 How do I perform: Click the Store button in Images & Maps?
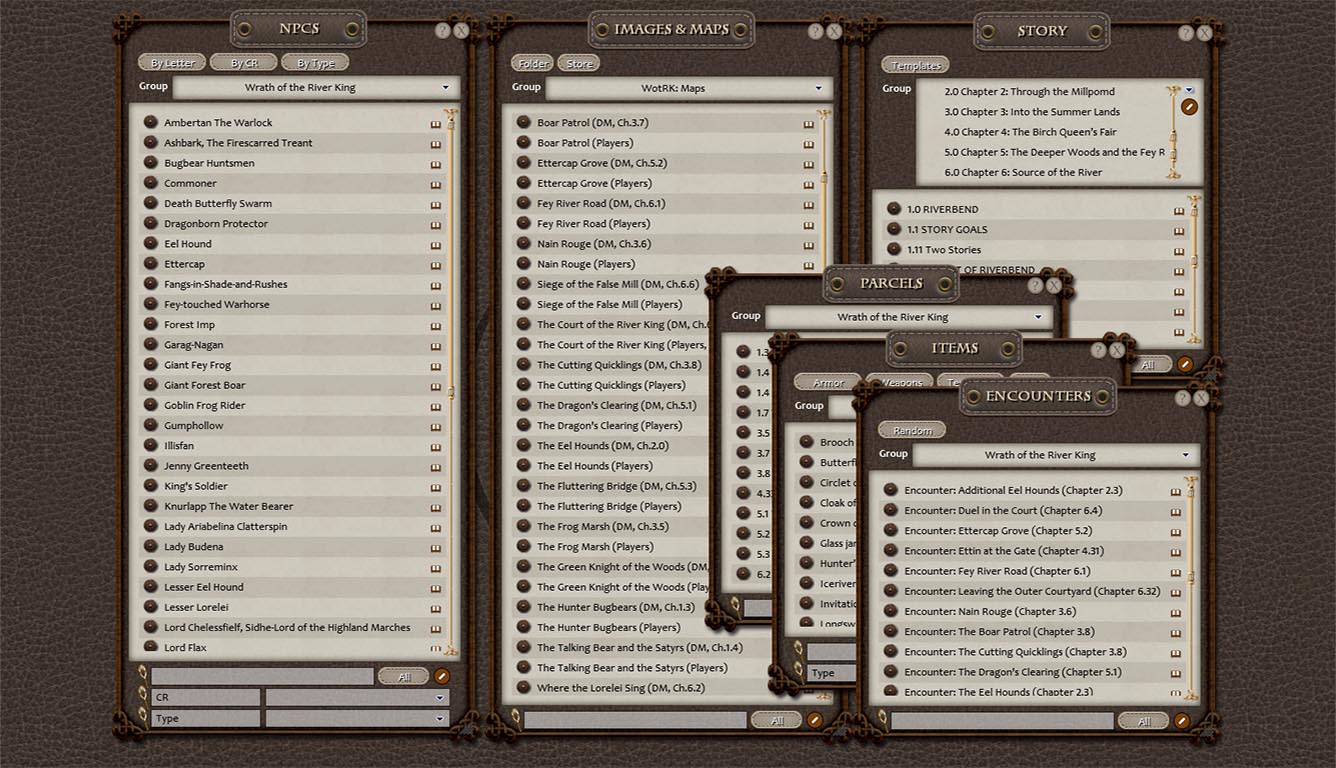coord(578,62)
